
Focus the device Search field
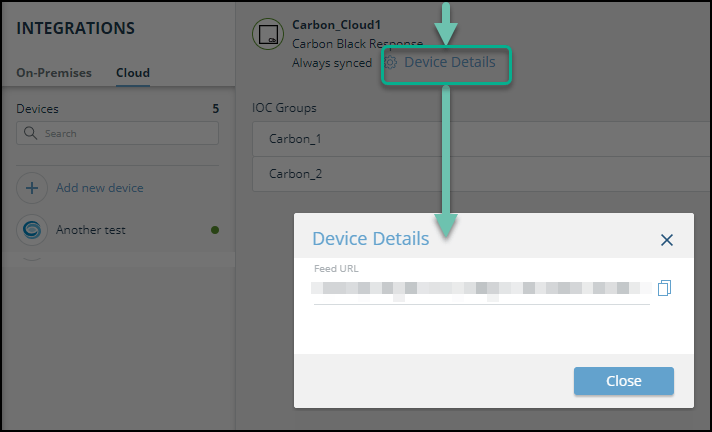tap(125, 133)
